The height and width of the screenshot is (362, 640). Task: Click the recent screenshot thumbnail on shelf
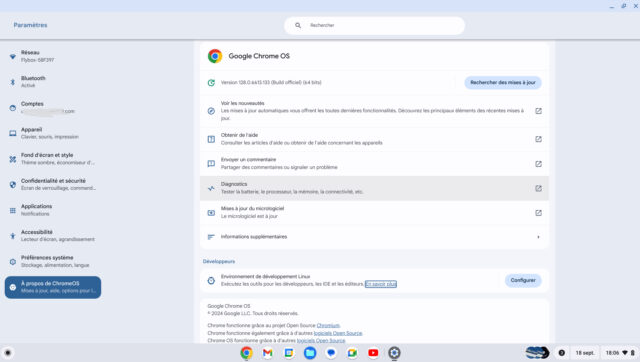click(x=537, y=352)
